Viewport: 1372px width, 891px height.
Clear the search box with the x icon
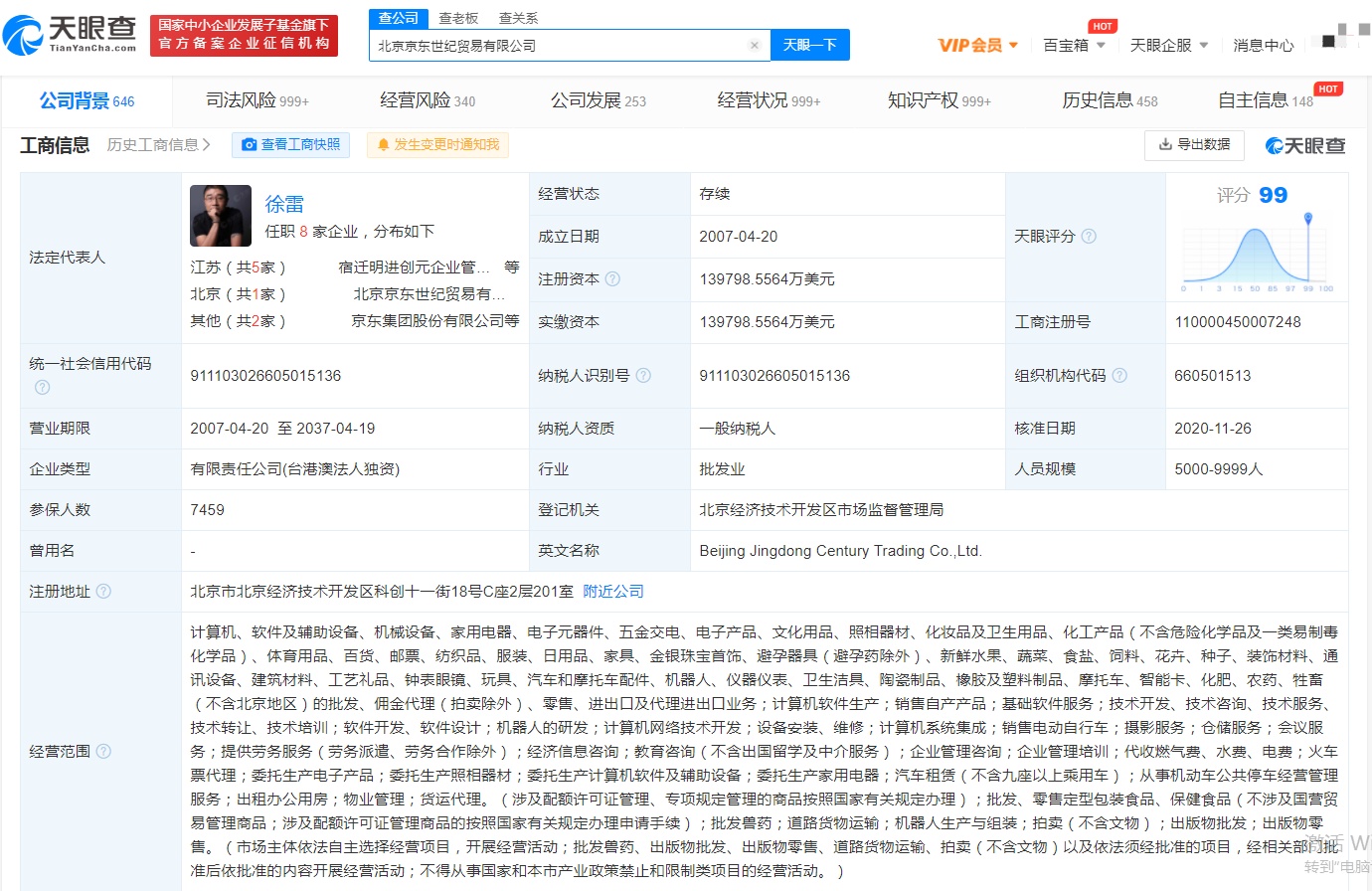click(755, 46)
